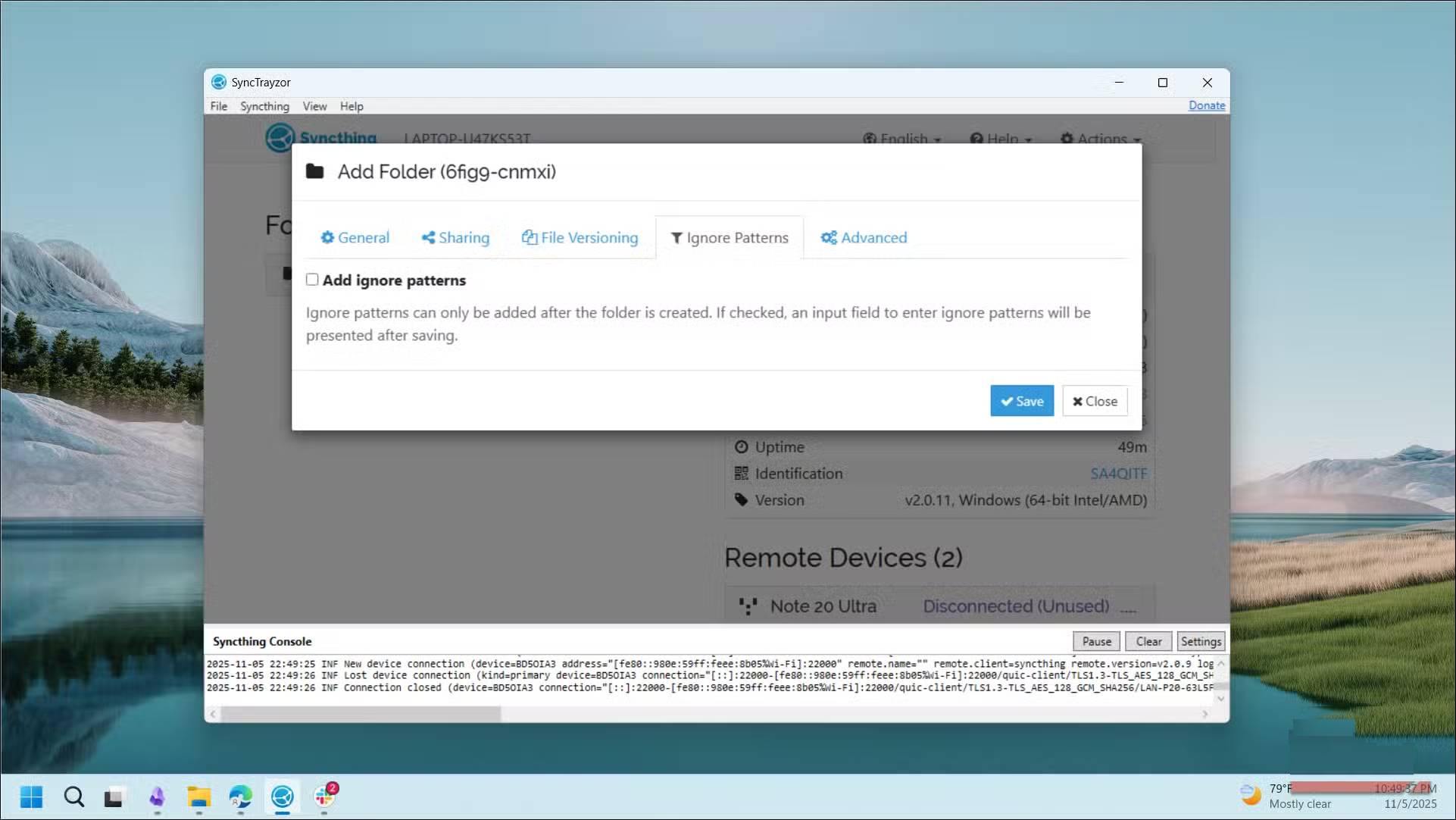This screenshot has height=820, width=1456.
Task: Click the Windows Start button
Action: [x=32, y=797]
